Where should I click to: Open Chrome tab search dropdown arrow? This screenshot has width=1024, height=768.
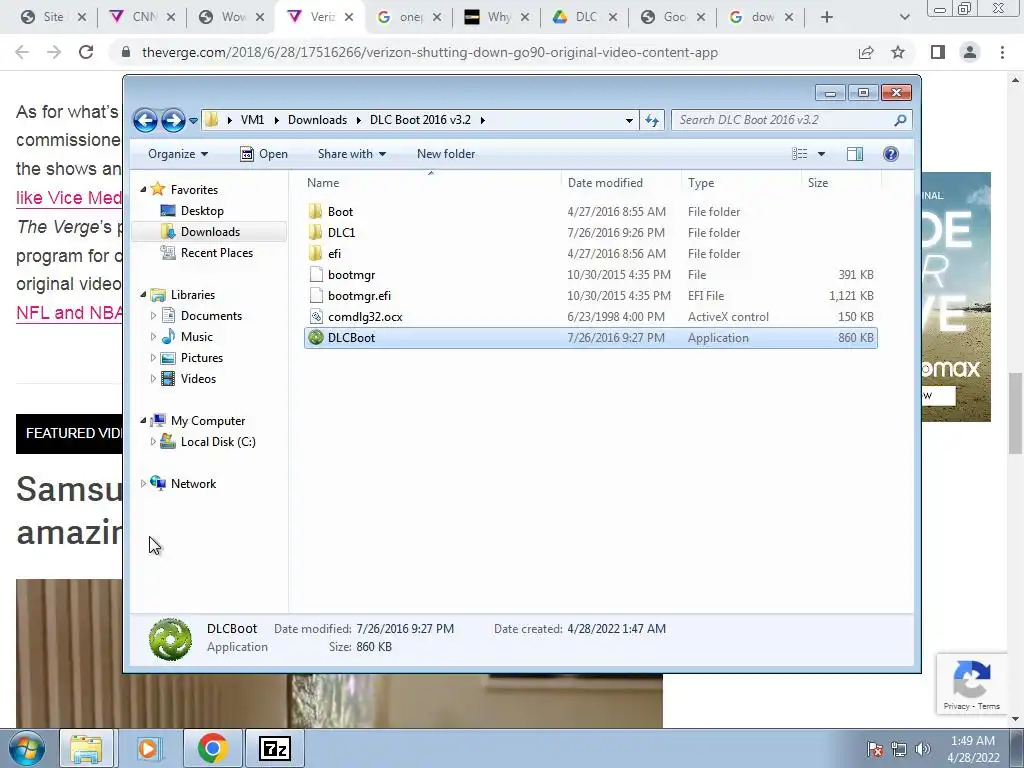(904, 17)
